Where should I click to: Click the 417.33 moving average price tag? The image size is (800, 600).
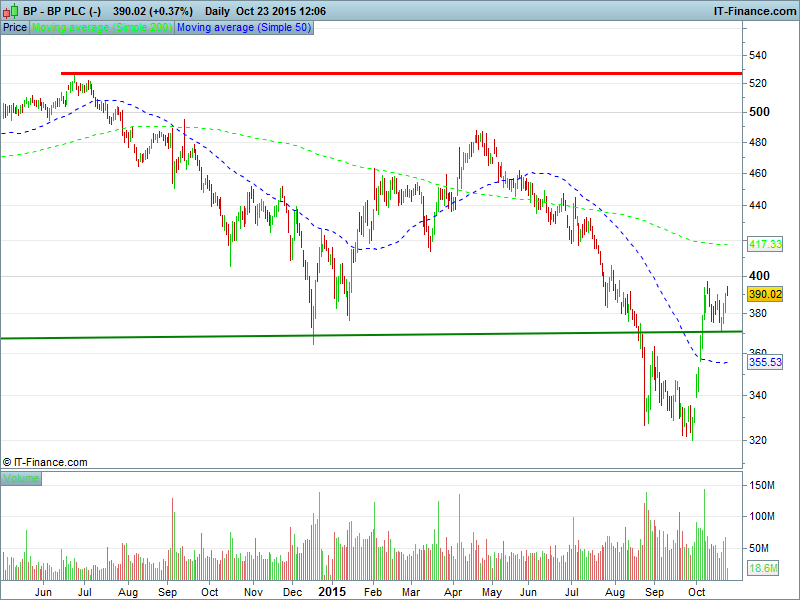[x=764, y=244]
